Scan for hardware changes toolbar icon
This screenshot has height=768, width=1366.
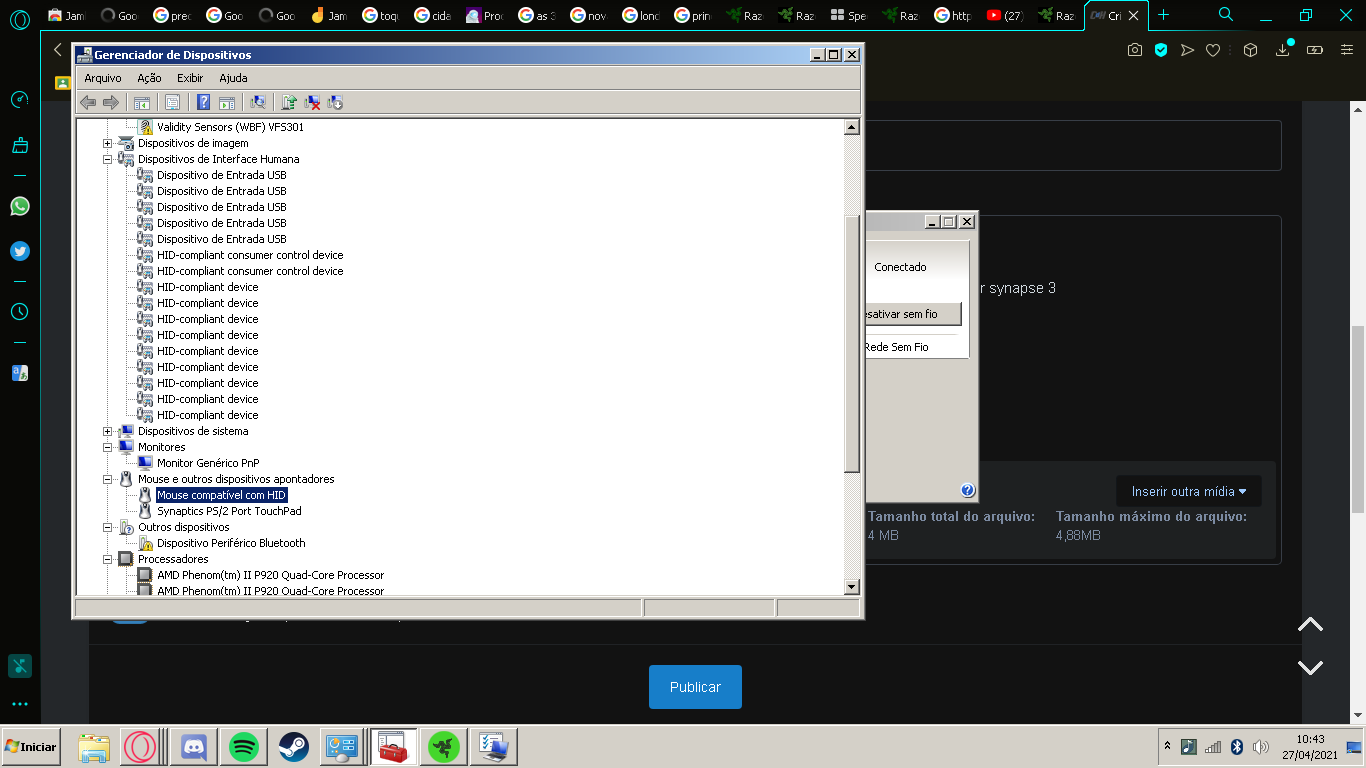click(258, 102)
